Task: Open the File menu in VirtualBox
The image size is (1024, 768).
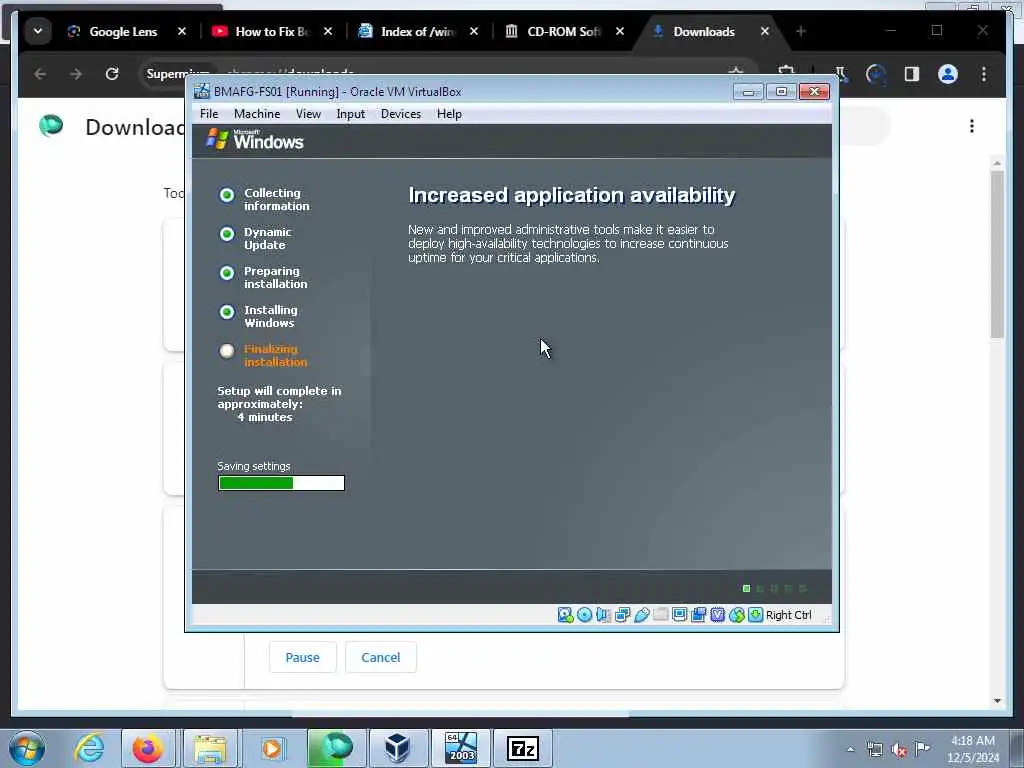Action: [209, 114]
